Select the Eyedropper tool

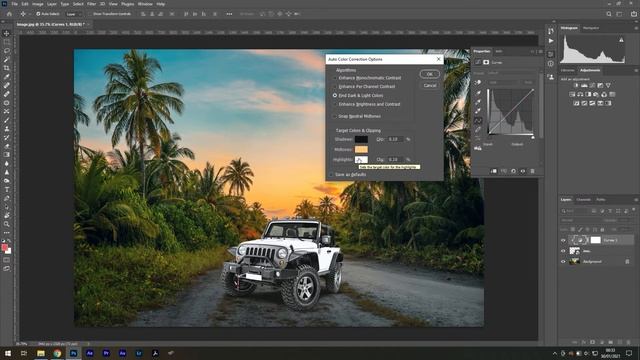coord(7,77)
